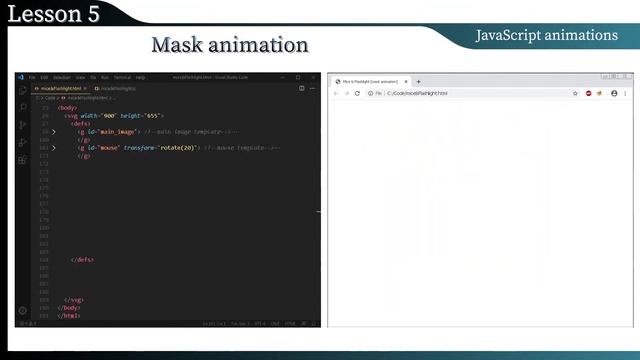
Task: Open the browser profile avatar
Action: tap(614, 93)
